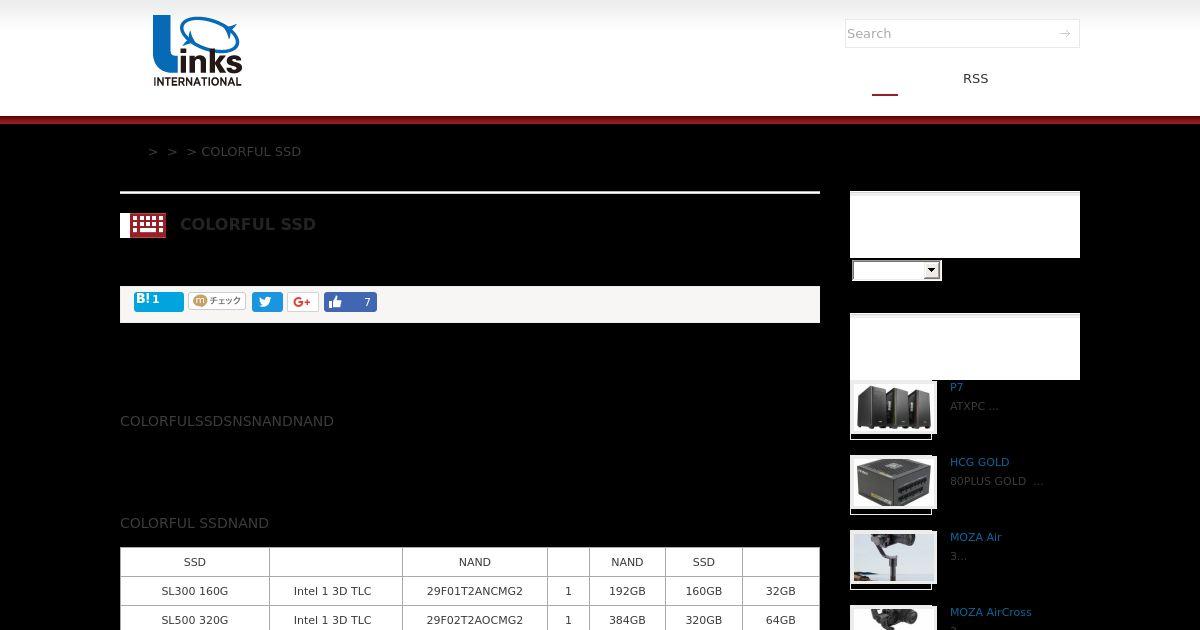Image resolution: width=1200 pixels, height=630 pixels.
Task: Select the 320GB SSD capacity cell
Action: pyautogui.click(x=704, y=618)
